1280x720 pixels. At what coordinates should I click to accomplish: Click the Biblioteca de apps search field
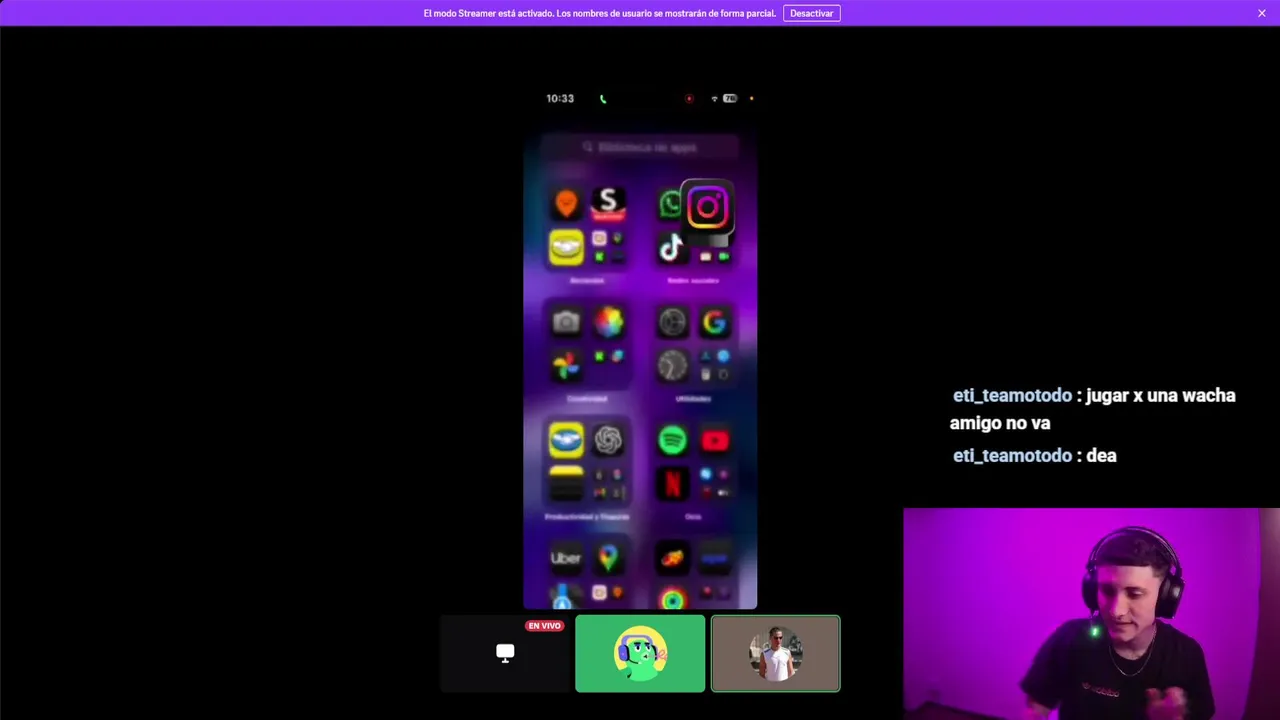(640, 147)
